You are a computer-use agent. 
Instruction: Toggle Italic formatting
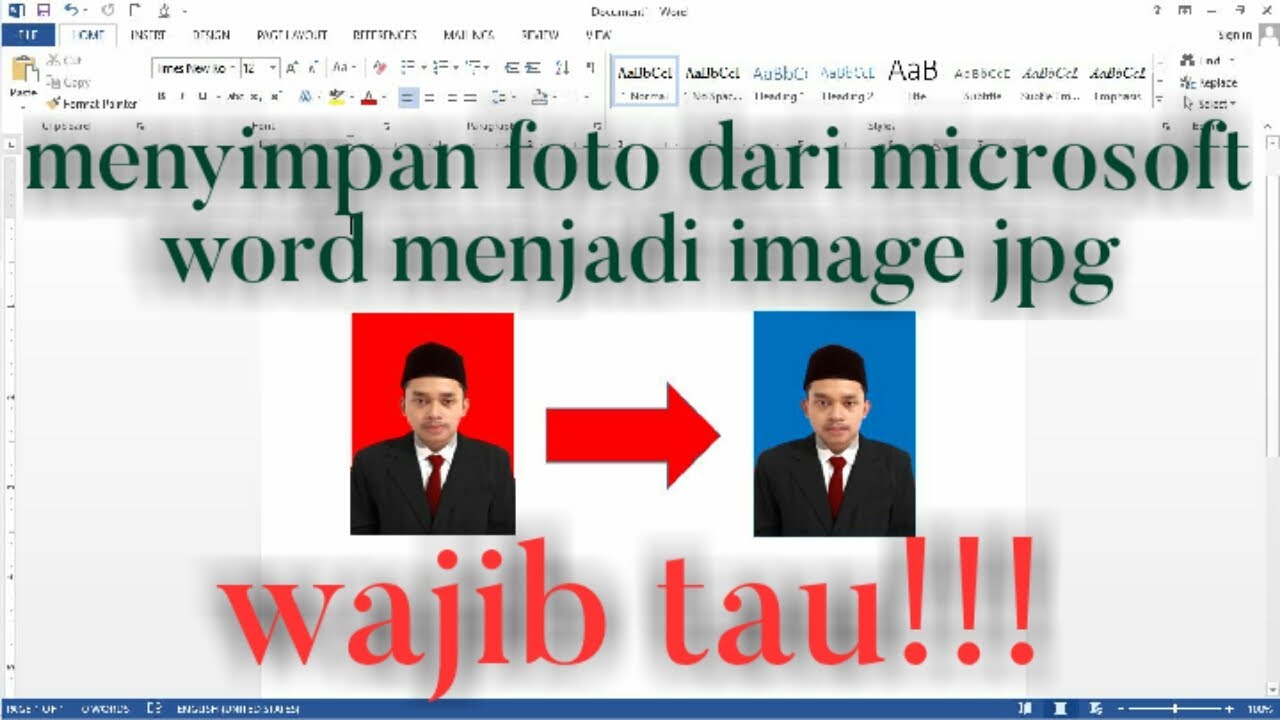(182, 97)
